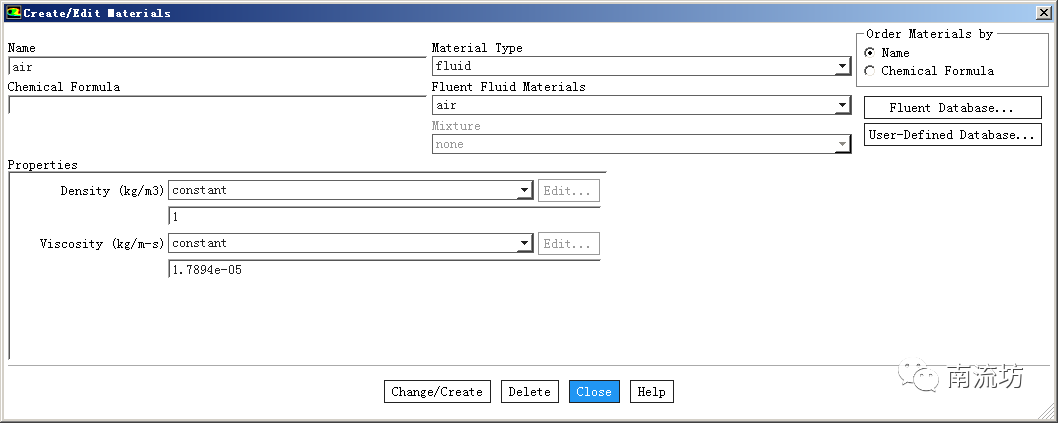Open Help for materials dialog
The width and height of the screenshot is (1058, 423).
pyautogui.click(x=652, y=392)
